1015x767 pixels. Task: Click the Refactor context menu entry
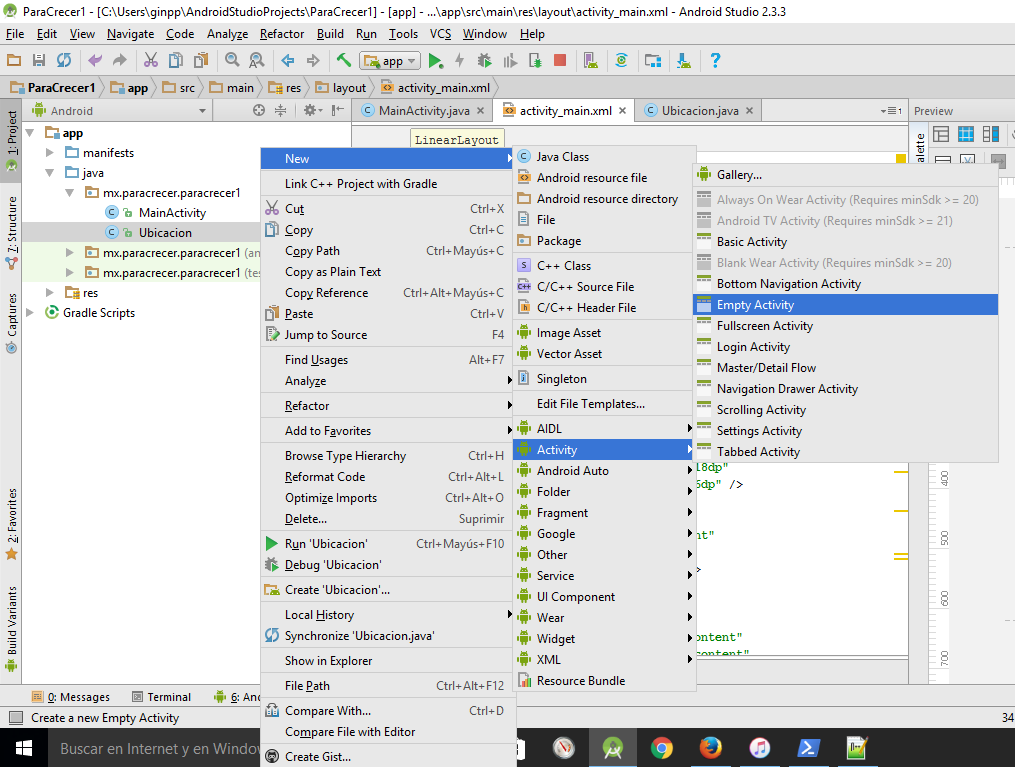[386, 406]
